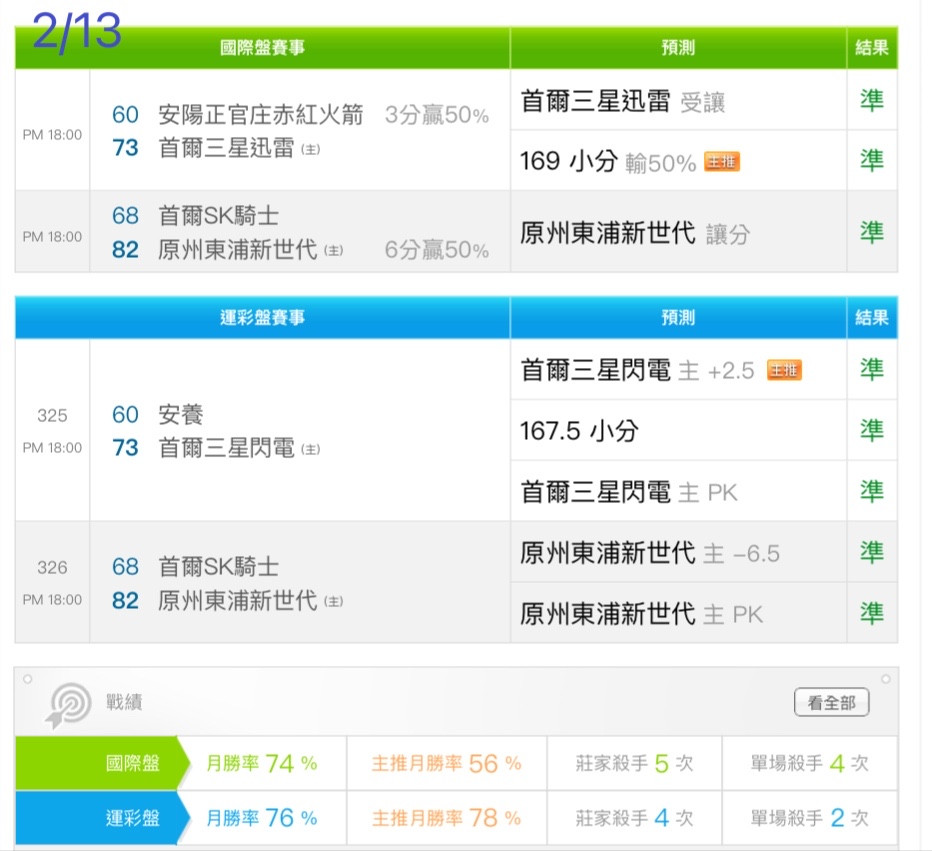Click the prediction 原州東浦新世代 主 -6.5
The width and height of the screenshot is (932, 851).
[x=650, y=553]
